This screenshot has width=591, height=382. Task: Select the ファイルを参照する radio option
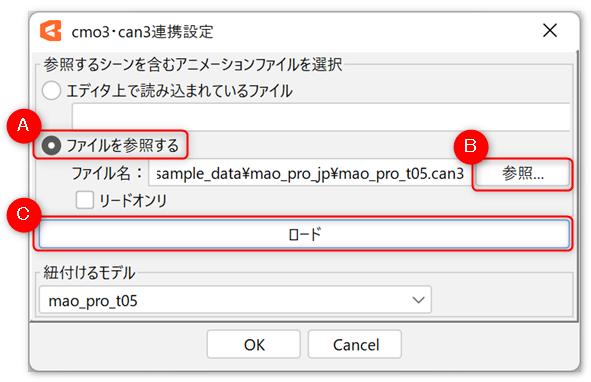pos(51,146)
